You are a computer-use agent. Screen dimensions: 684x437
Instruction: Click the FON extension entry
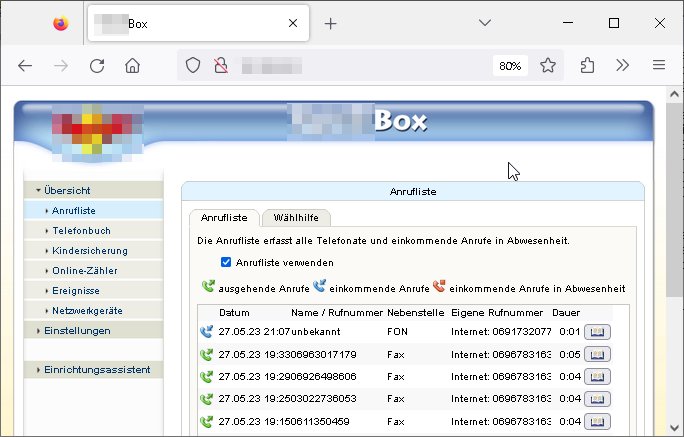[x=397, y=332]
